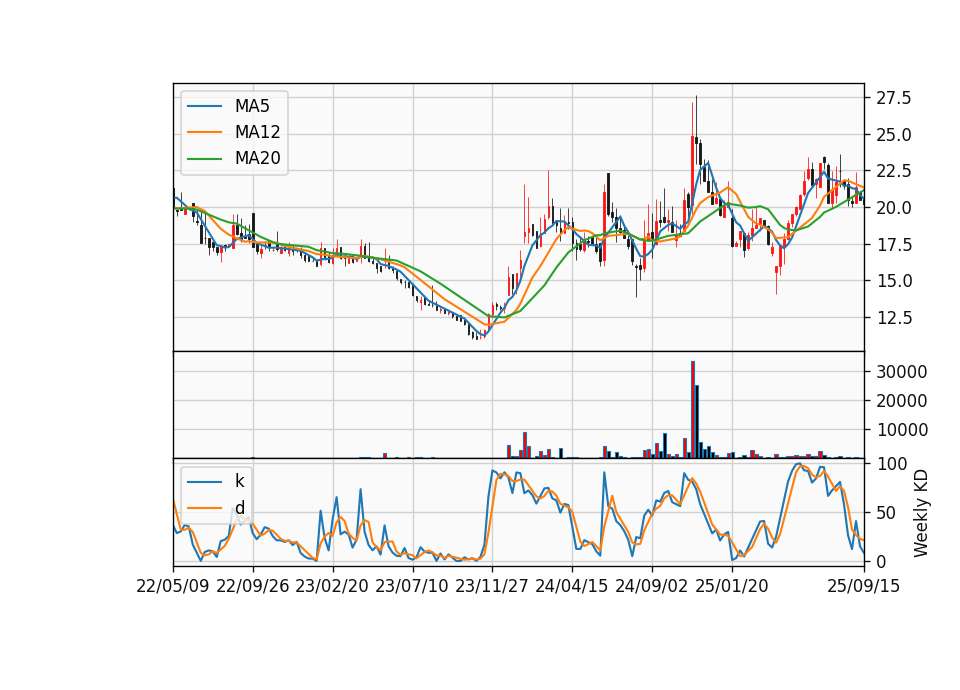Click the 15.0 price axis tick
Image resolution: width=960 pixels, height=690 pixels.
(x=894, y=281)
